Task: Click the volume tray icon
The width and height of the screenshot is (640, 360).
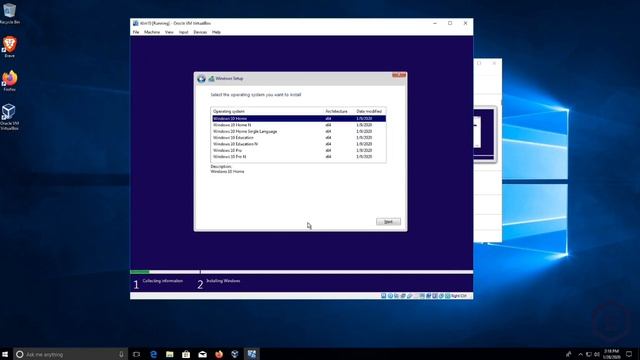Action: click(597, 354)
